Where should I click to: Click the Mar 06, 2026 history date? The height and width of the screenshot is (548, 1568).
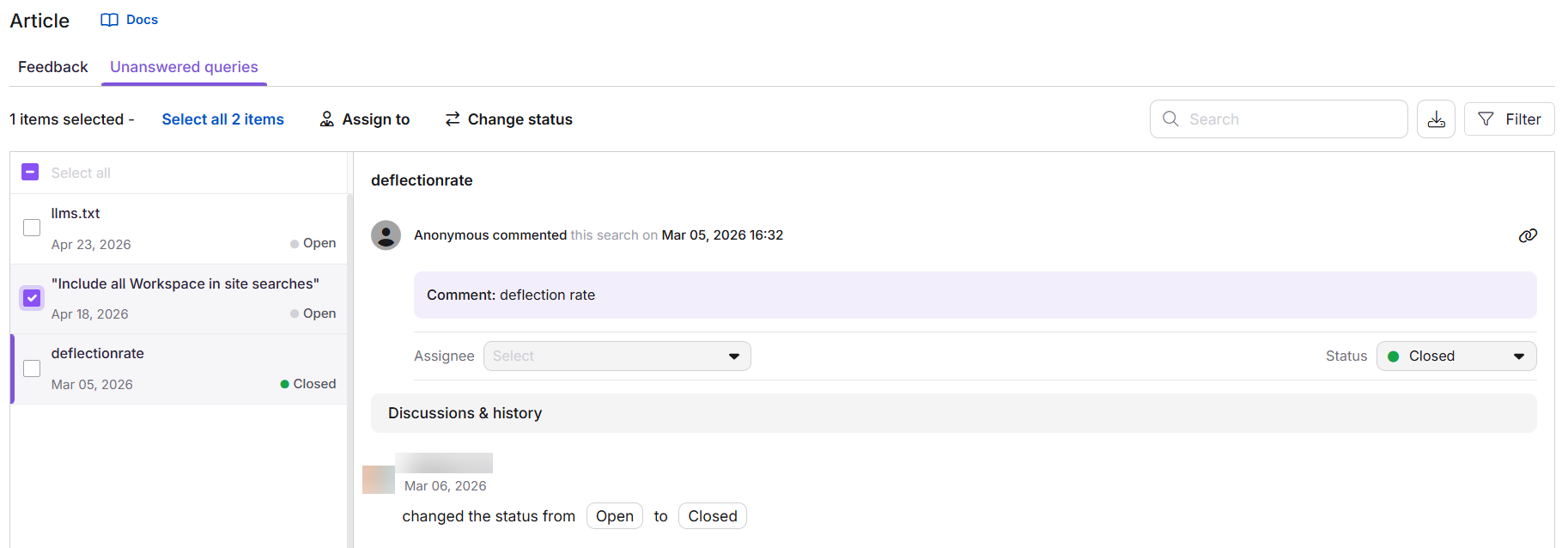445,486
